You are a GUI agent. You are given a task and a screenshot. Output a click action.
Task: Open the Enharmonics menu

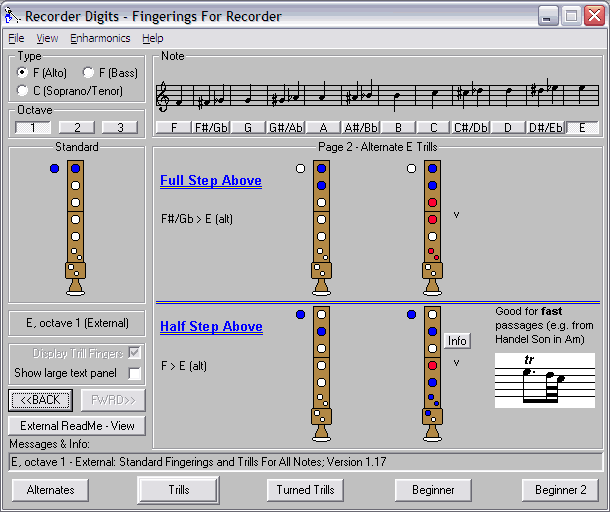click(100, 38)
